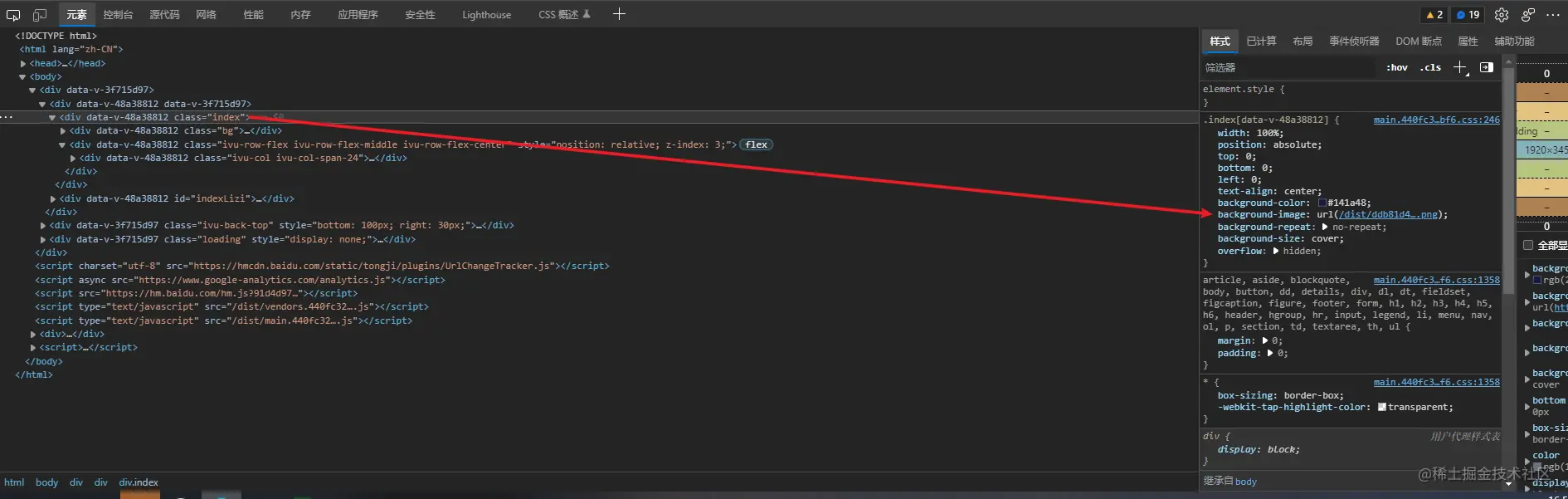
Task: Open the 性能 tab
Action: (x=253, y=15)
